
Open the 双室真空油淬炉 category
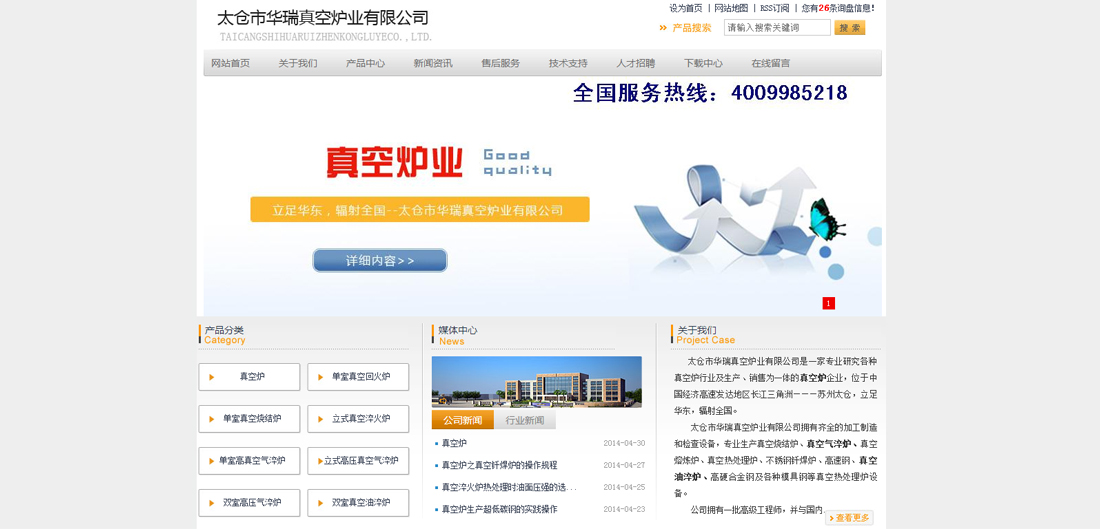[x=358, y=503]
